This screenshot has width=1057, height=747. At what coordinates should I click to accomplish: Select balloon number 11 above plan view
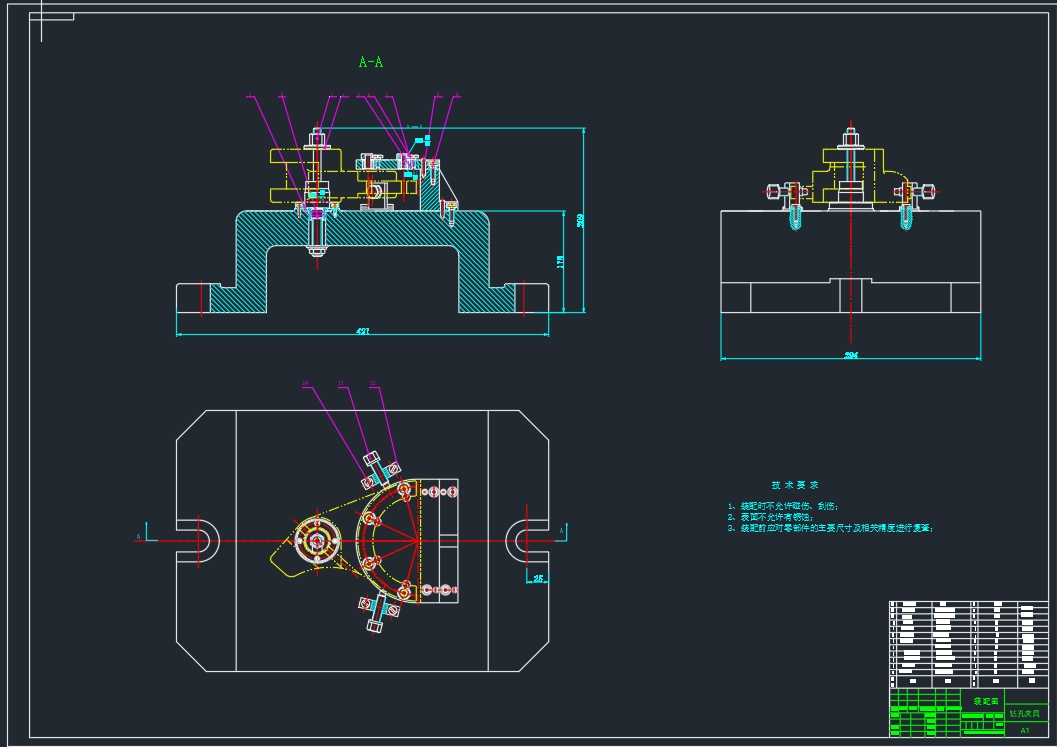pyautogui.click(x=340, y=384)
